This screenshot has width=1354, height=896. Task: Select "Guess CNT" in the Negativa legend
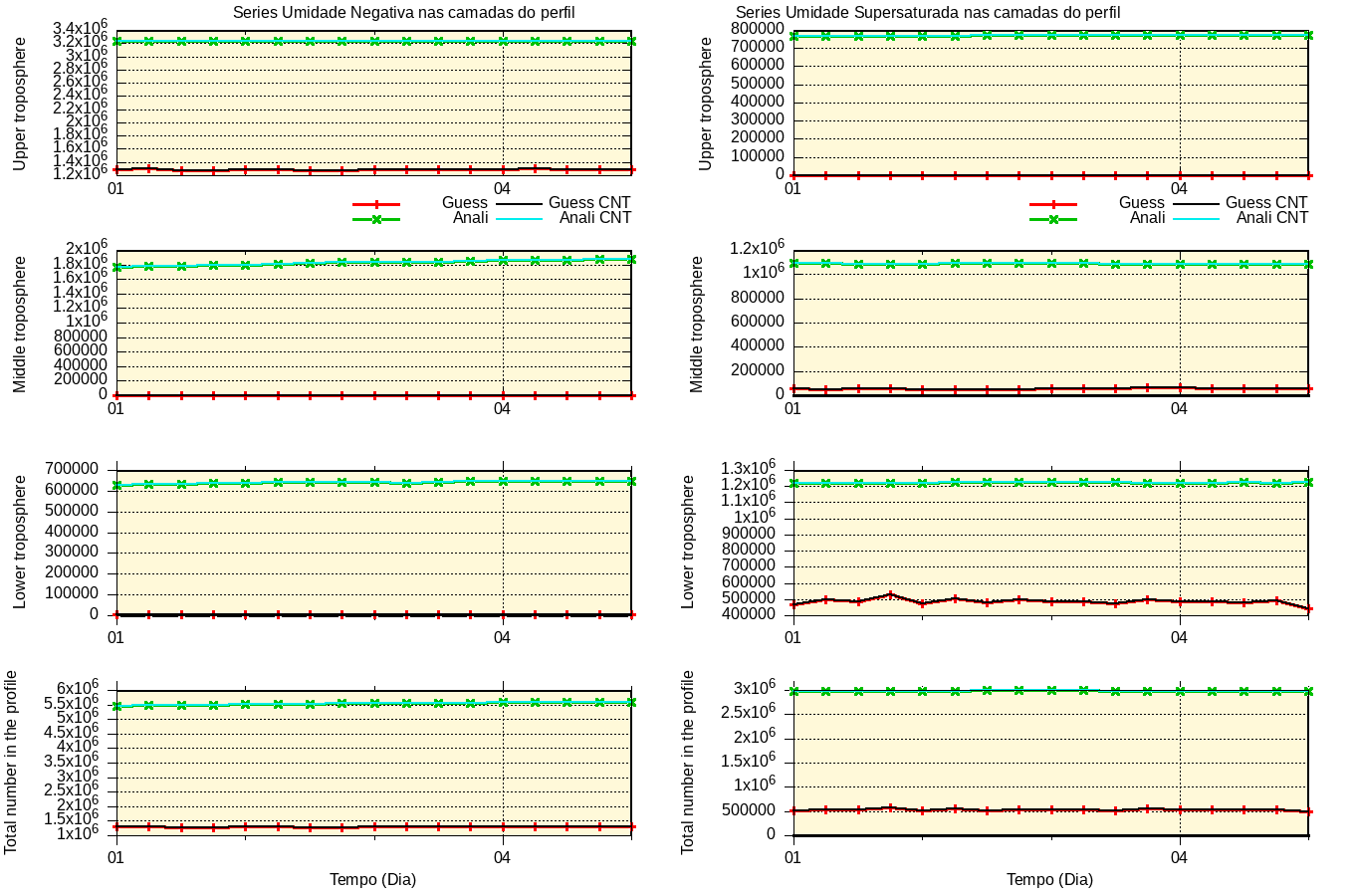tap(589, 203)
